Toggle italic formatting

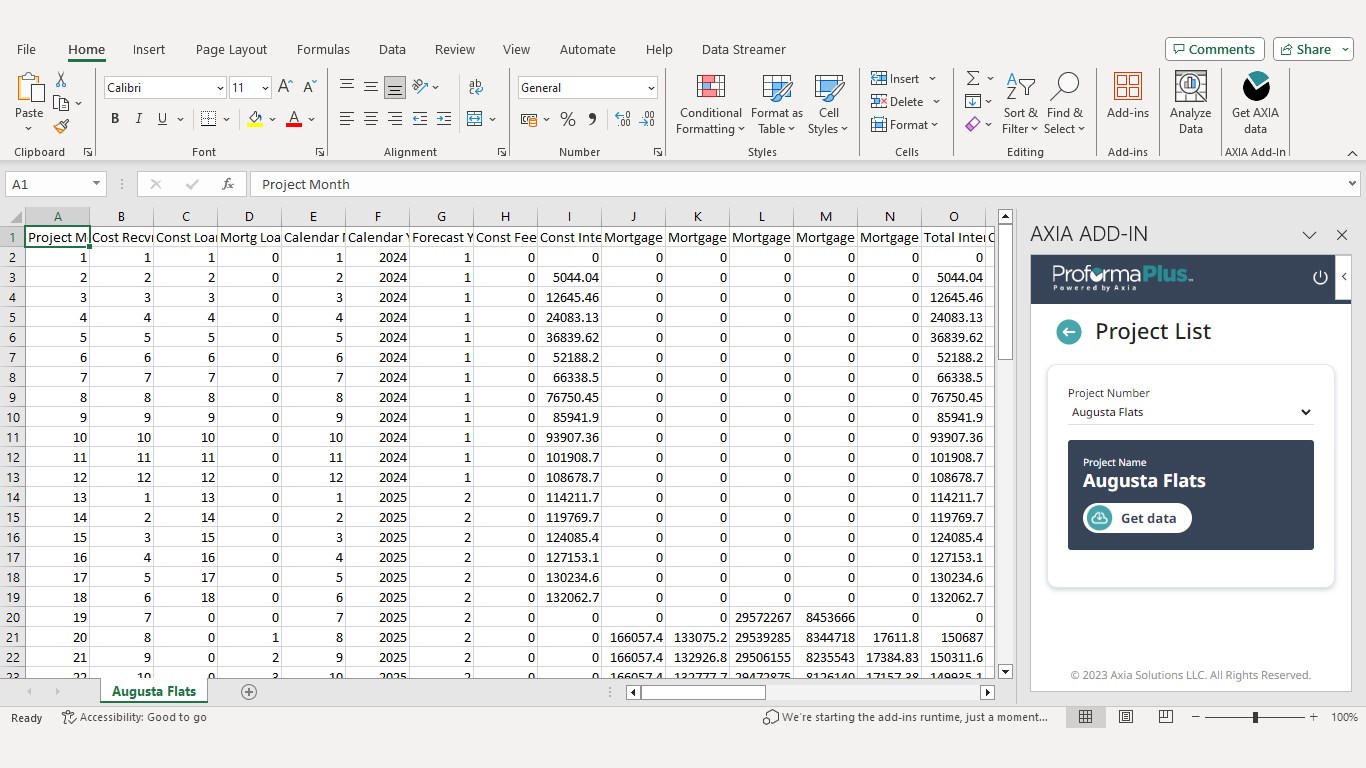(139, 119)
